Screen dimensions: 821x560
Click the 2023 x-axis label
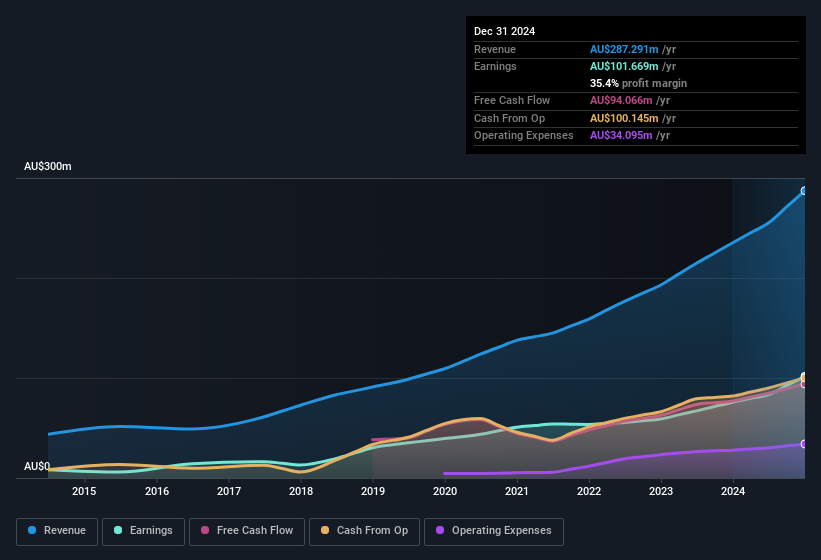(x=661, y=491)
